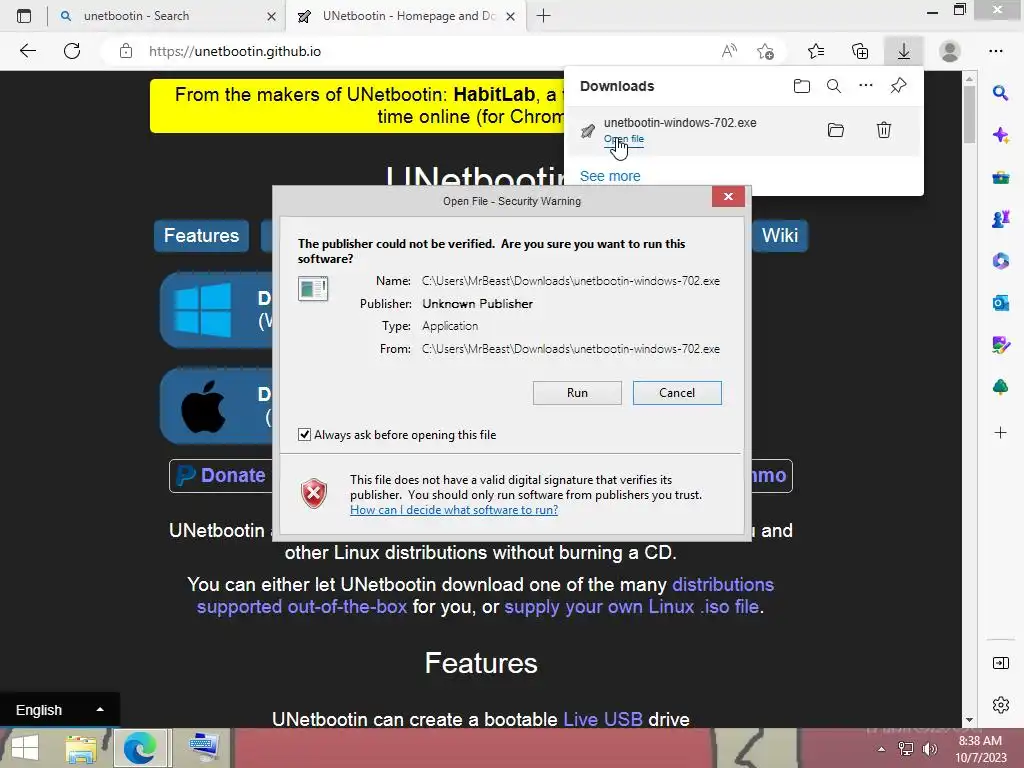Toggle the Downloads toolbar button
Image resolution: width=1024 pixels, height=768 pixels.
click(904, 51)
